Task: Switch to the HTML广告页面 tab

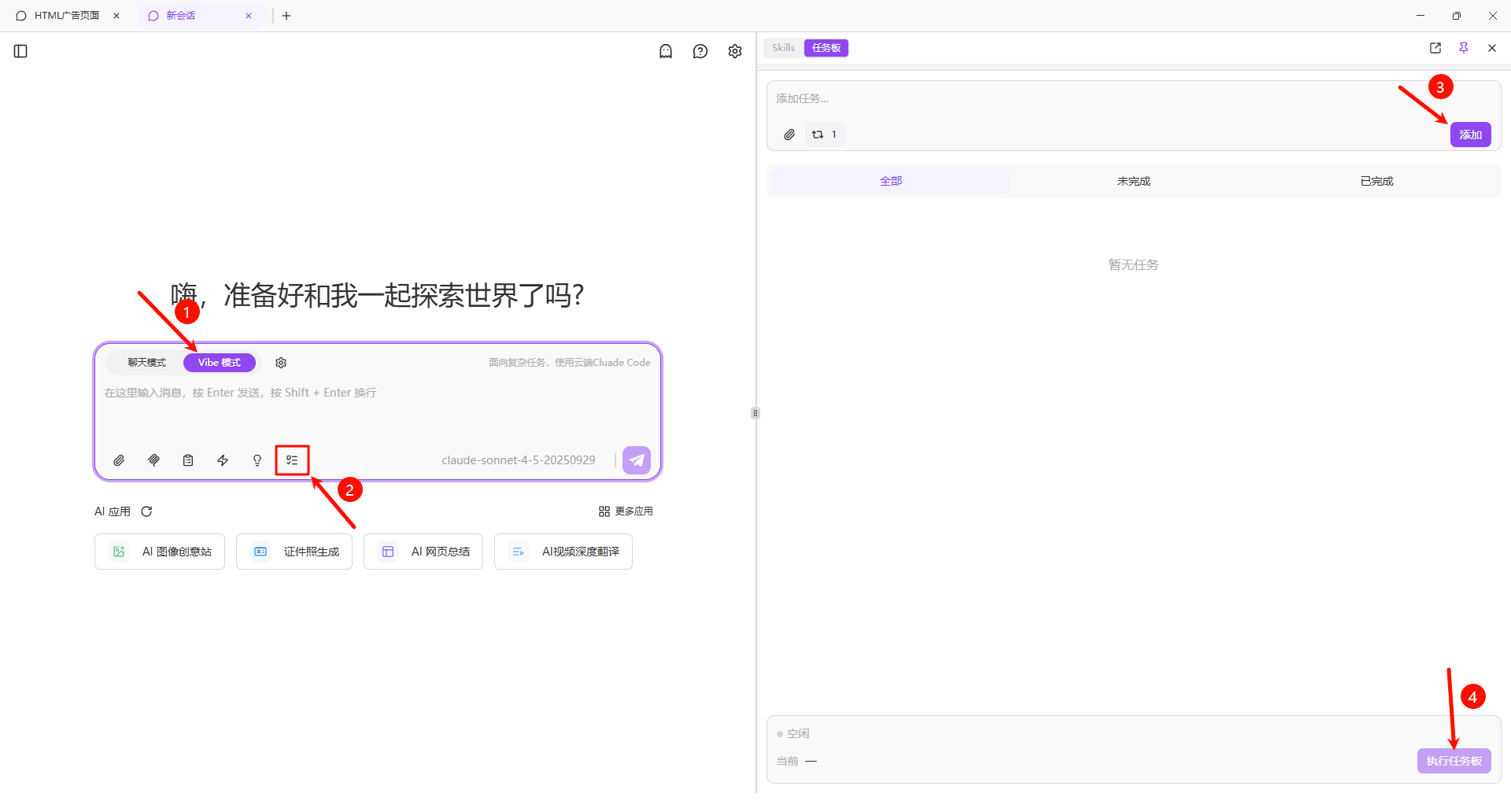Action: 67,16
